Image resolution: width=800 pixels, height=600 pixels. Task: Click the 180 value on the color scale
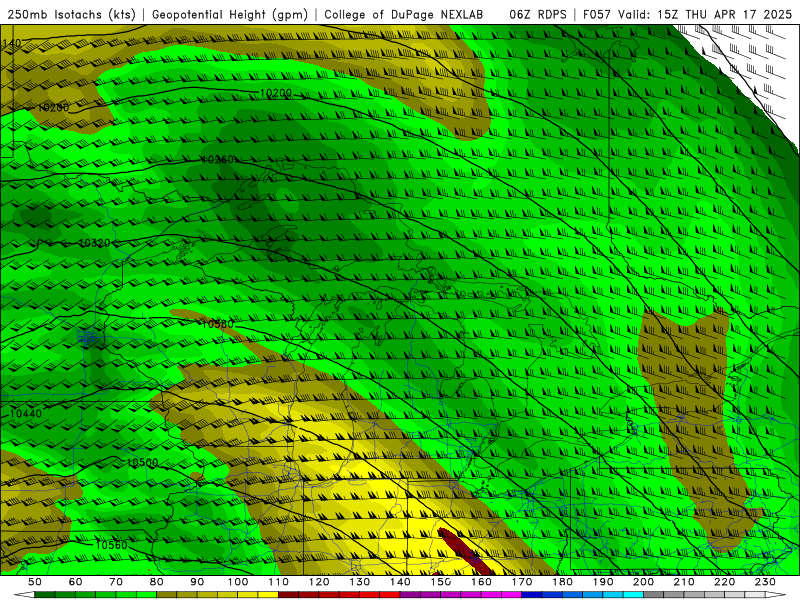point(562,582)
